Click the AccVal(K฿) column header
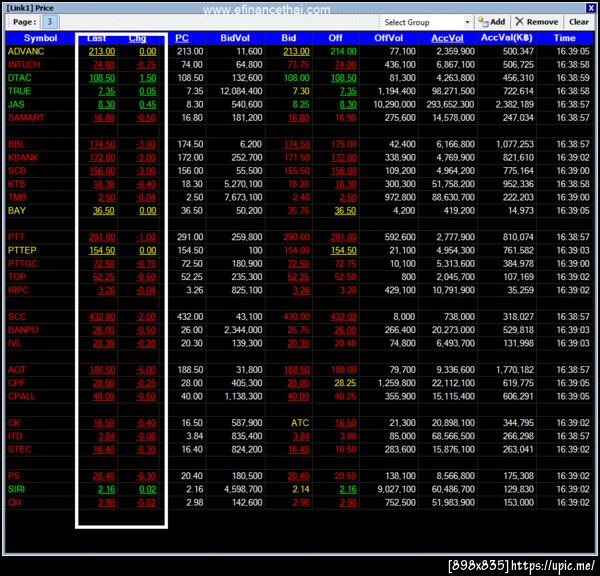600x576 pixels. (507, 38)
